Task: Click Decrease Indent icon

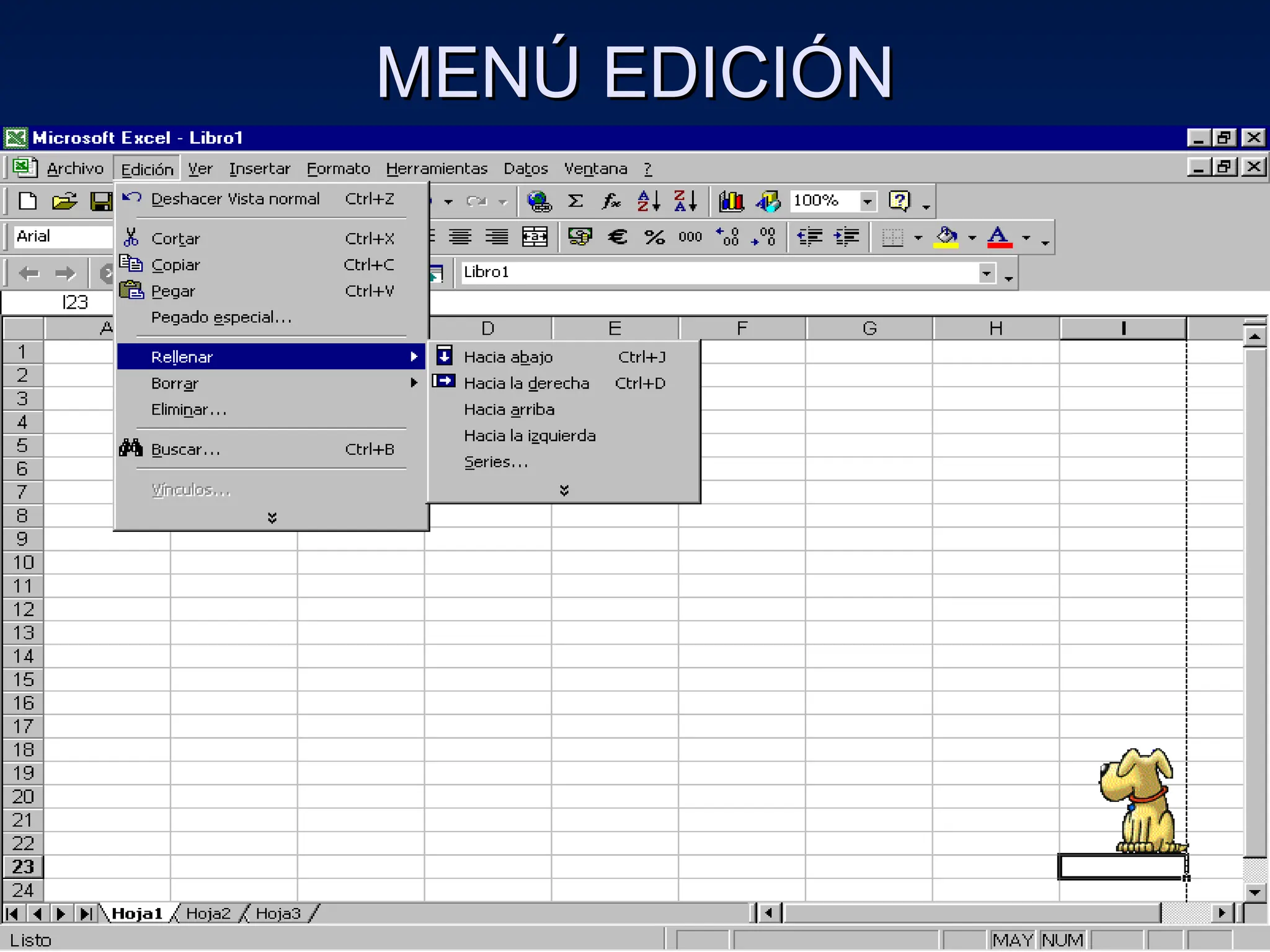Action: (x=809, y=236)
